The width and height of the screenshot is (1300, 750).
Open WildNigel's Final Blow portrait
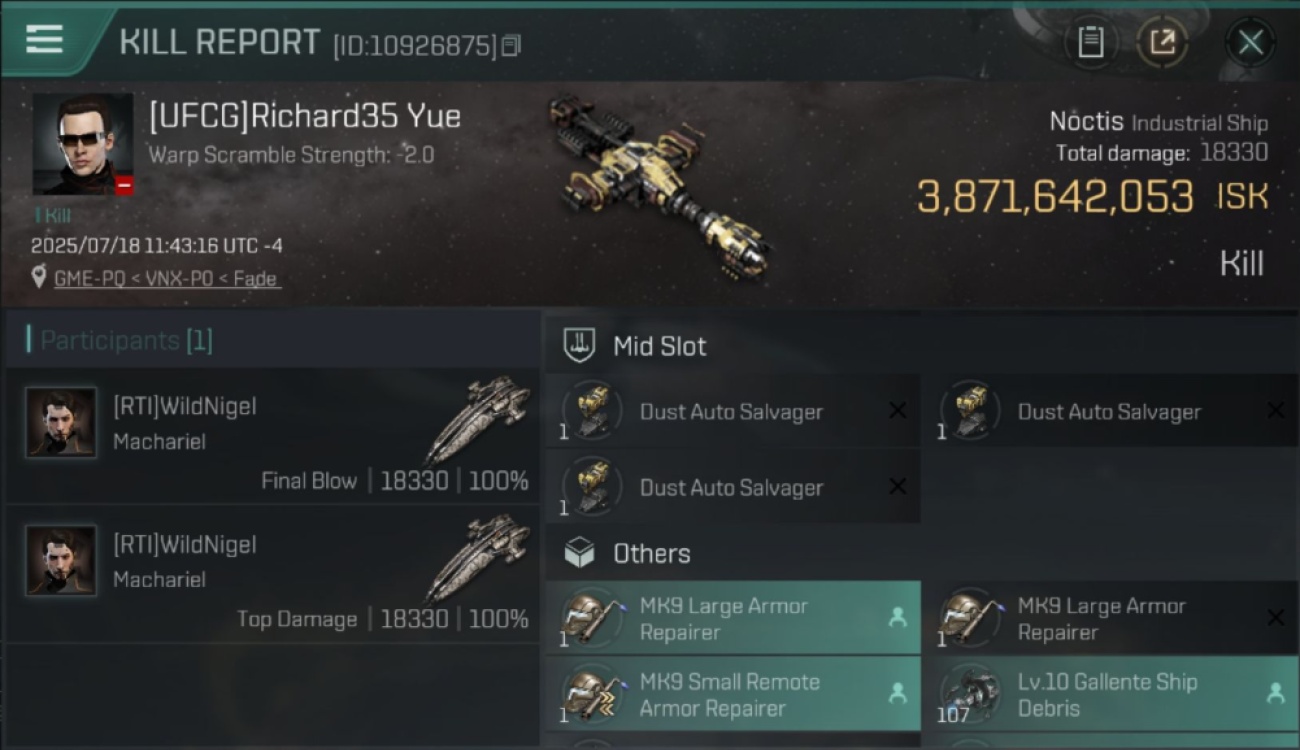(x=61, y=423)
